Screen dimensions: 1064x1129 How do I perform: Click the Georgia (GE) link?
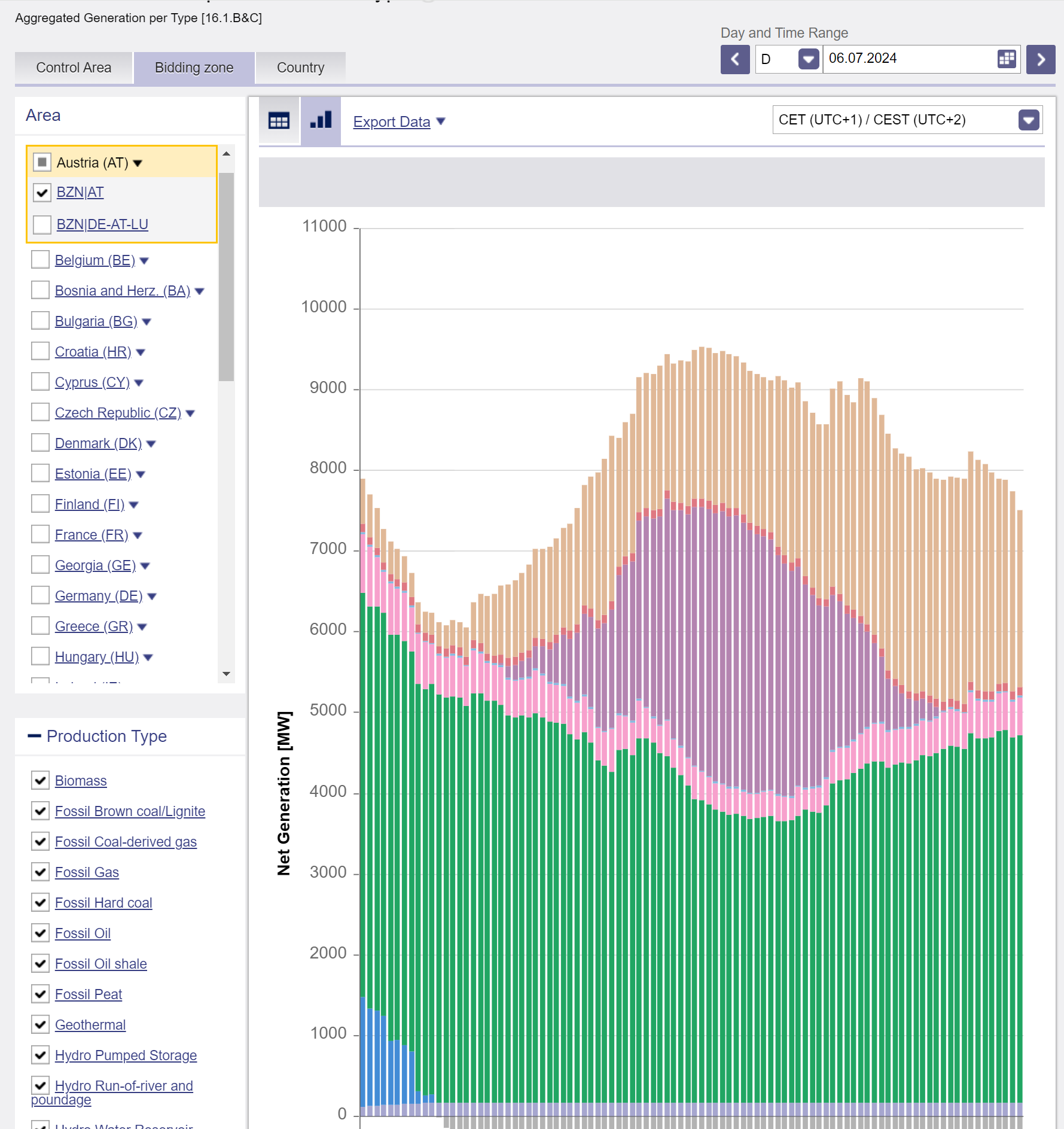point(95,565)
